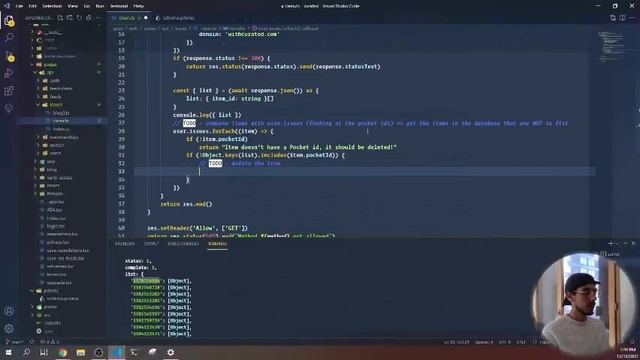Open the Explorer view in the activity bar
Viewport: 640px width, 360px height.
pos(9,20)
